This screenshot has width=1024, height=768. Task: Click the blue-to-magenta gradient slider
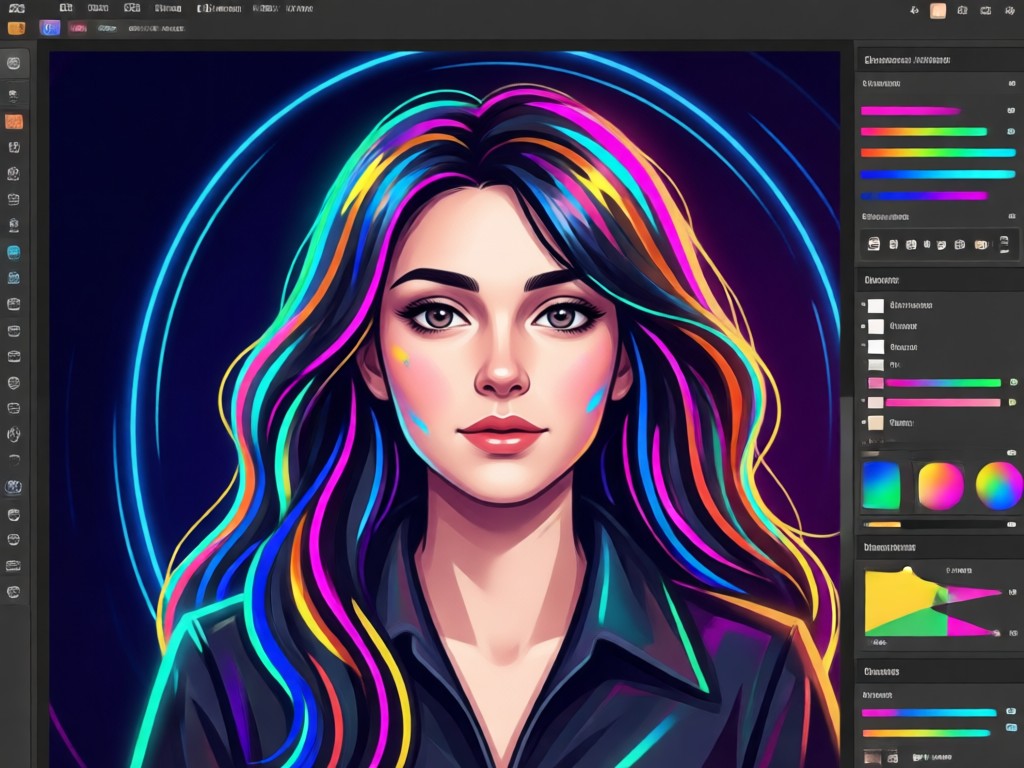pos(923,195)
